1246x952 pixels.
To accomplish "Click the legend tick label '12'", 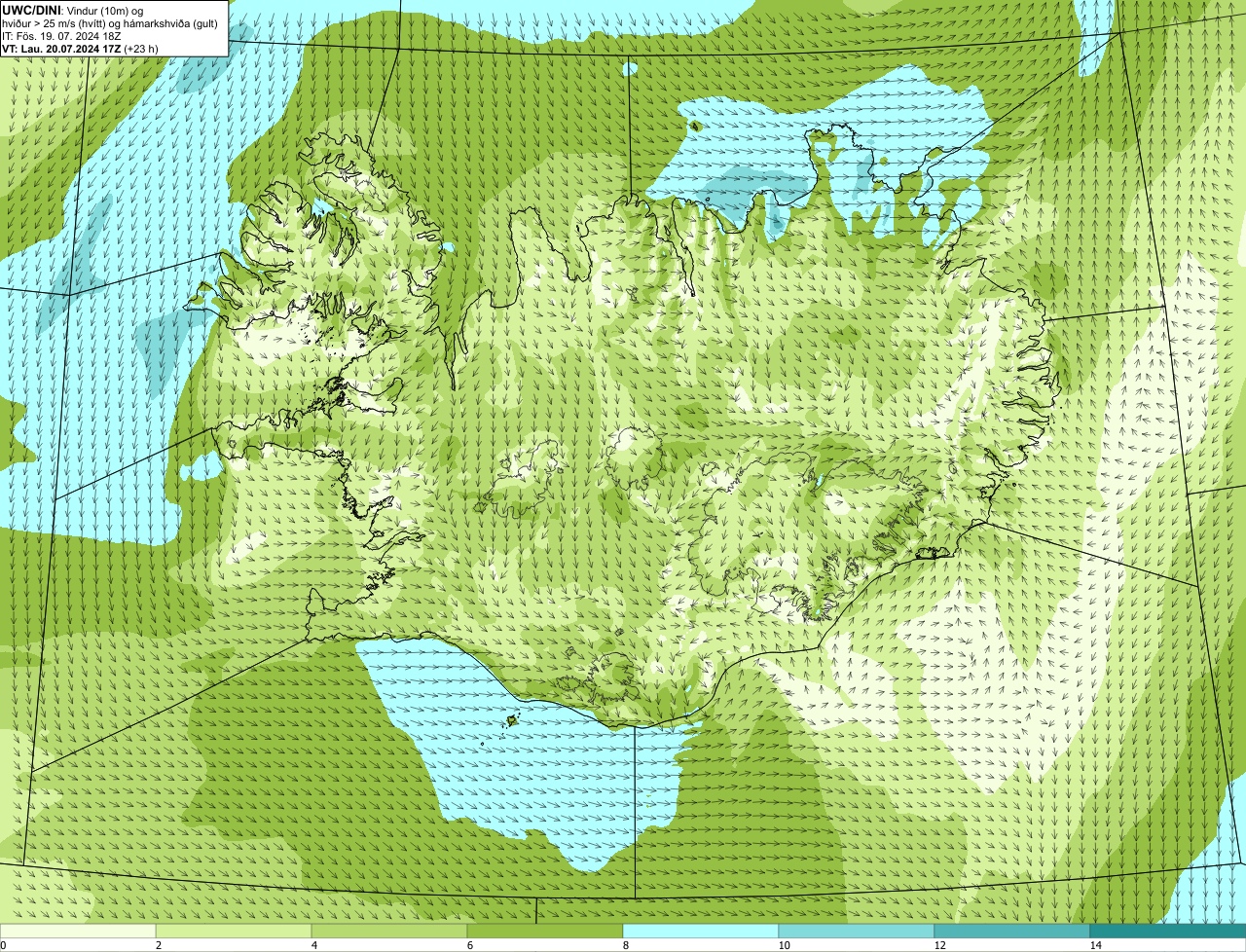I will 939,945.
